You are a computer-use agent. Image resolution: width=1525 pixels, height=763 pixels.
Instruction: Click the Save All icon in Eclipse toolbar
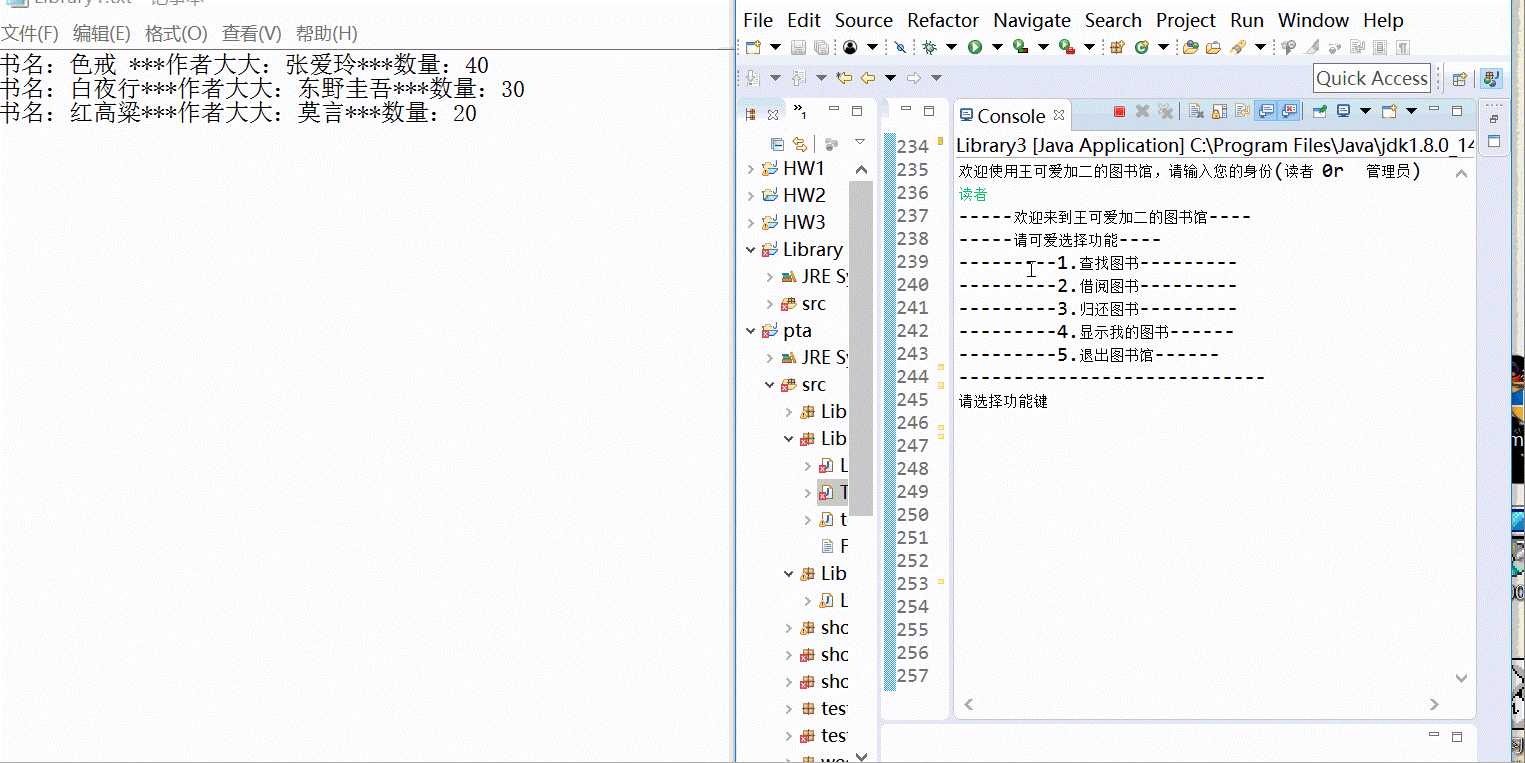point(821,47)
